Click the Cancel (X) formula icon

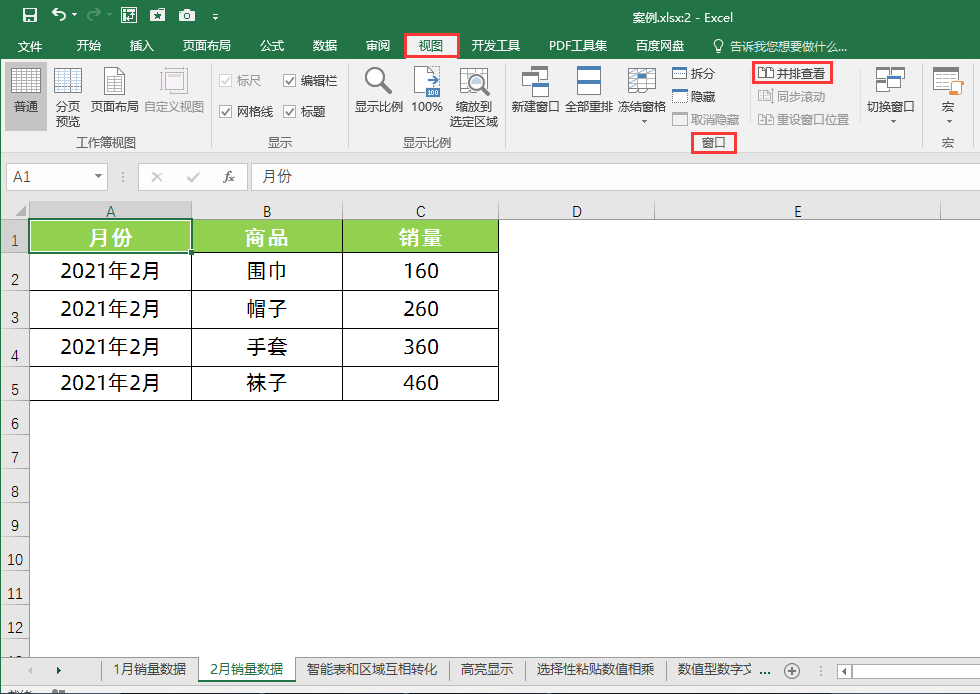[157, 177]
